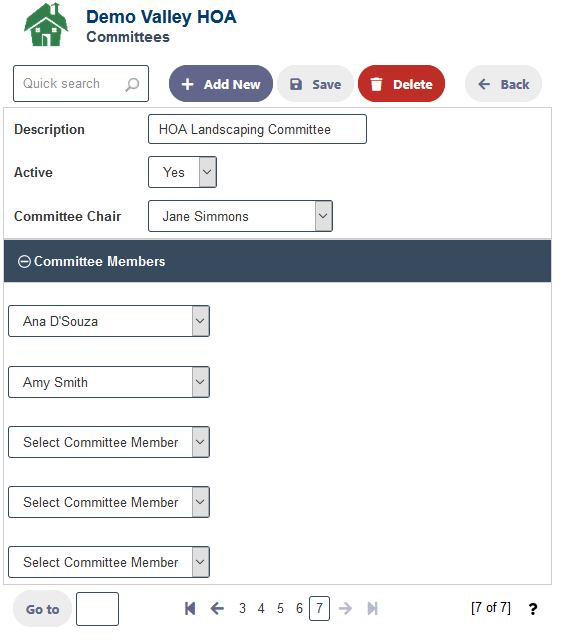This screenshot has height=643, width=563.
Task: Open the Active Yes dropdown
Action: point(182,172)
